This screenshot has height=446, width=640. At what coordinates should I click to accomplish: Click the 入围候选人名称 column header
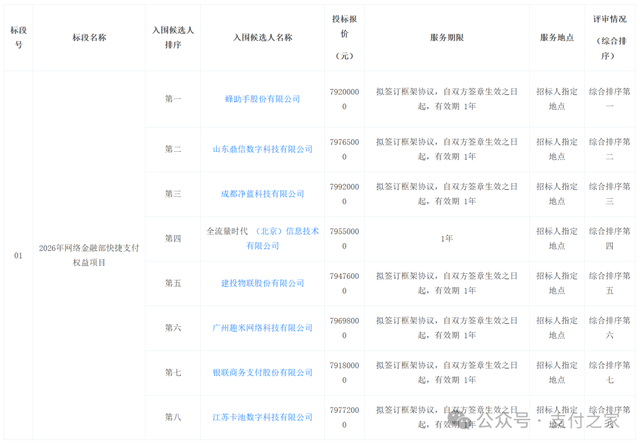[x=262, y=38]
